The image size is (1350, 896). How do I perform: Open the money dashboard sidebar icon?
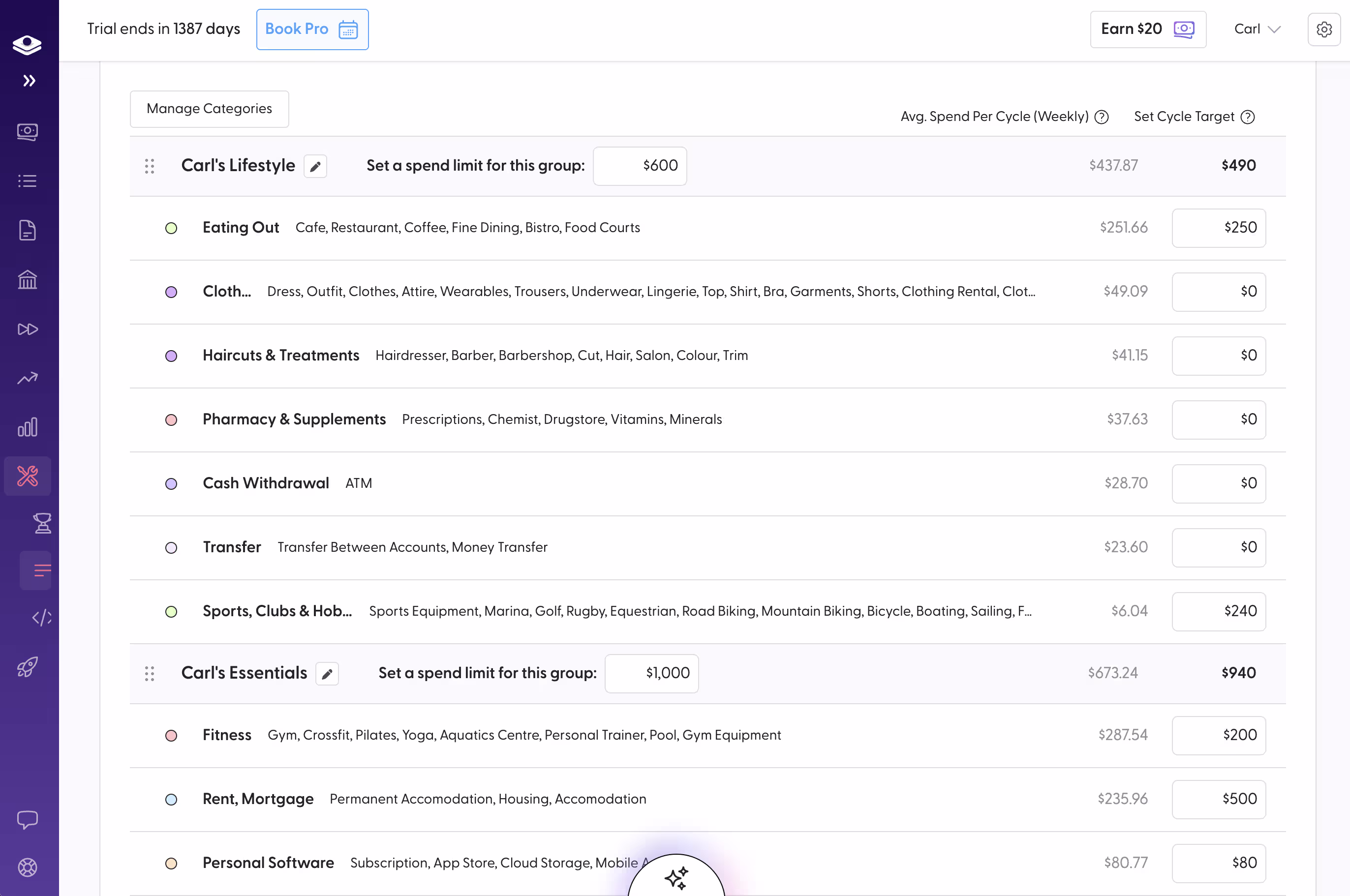pos(28,132)
